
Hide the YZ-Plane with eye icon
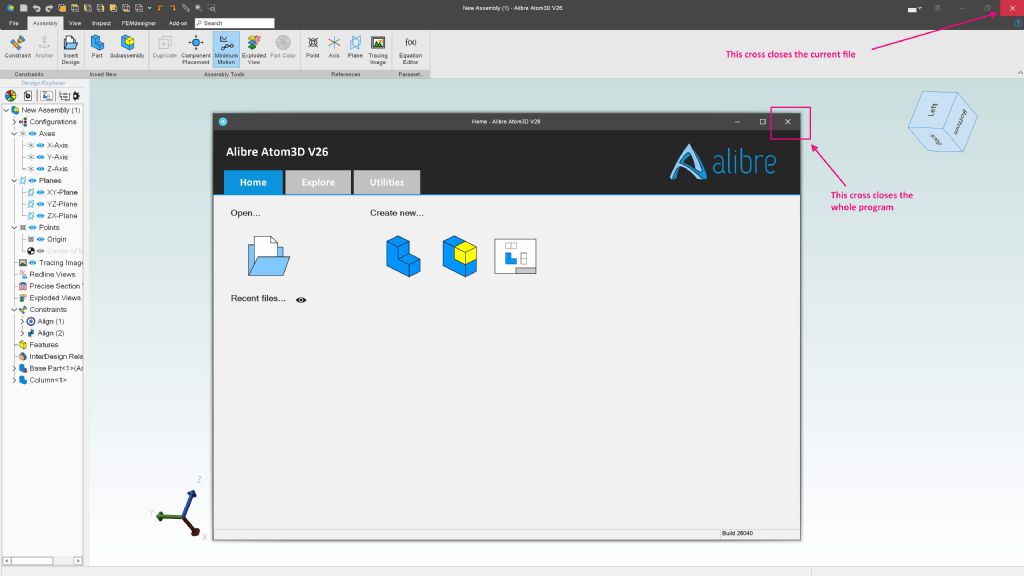coord(40,204)
